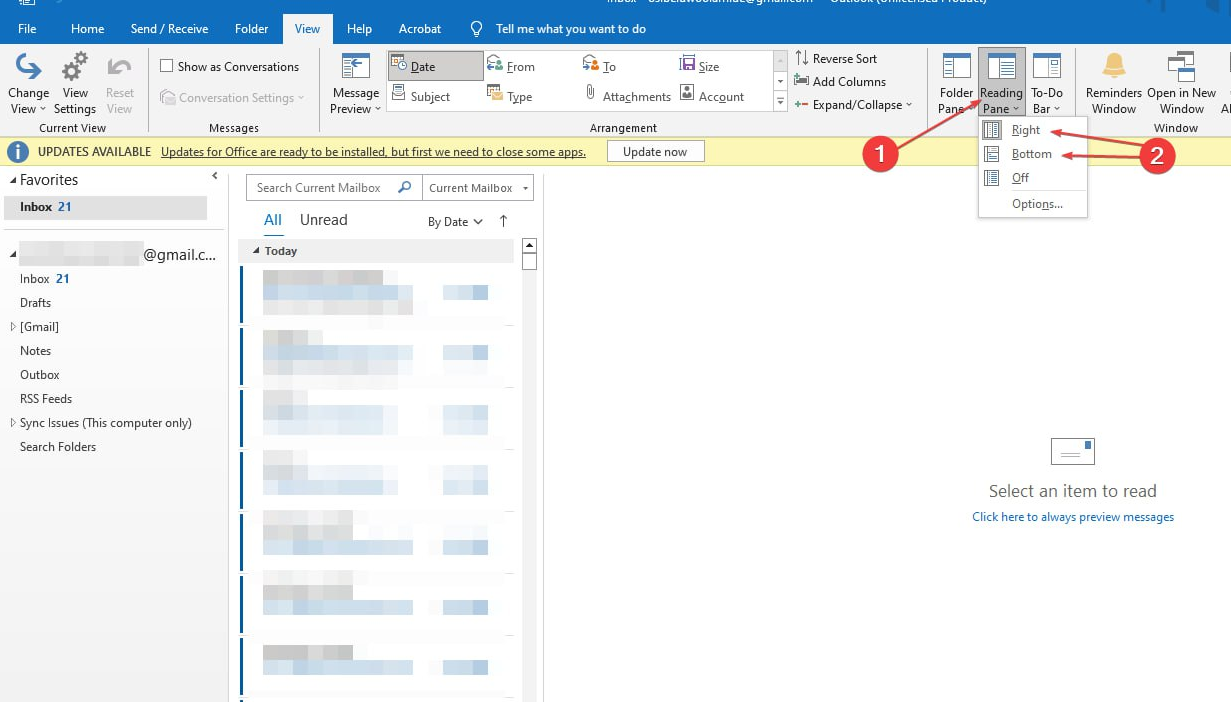
Task: Click the Update now button
Action: 655,152
